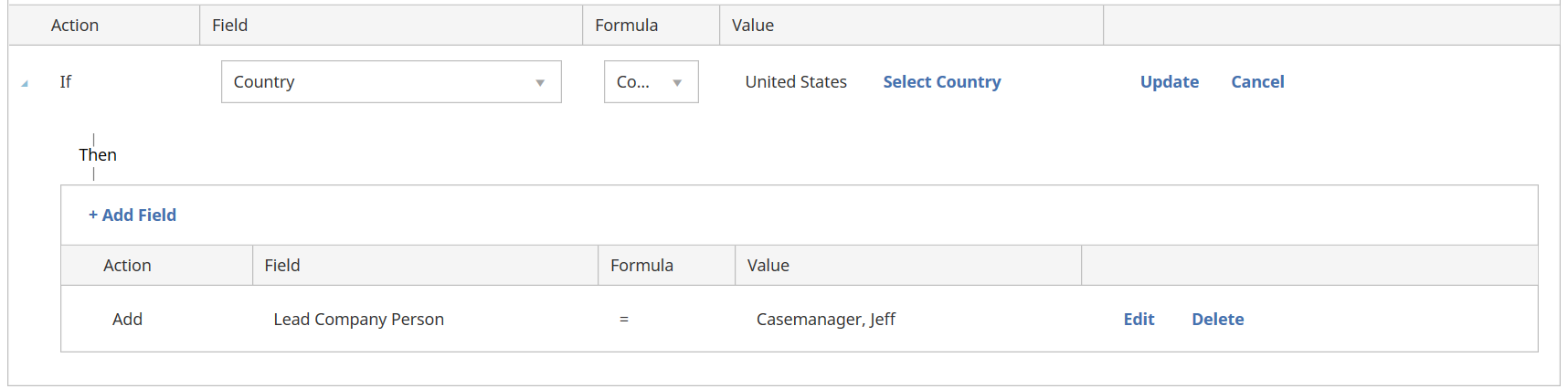Open the formula dropdown showing "Co..."

pos(651,82)
